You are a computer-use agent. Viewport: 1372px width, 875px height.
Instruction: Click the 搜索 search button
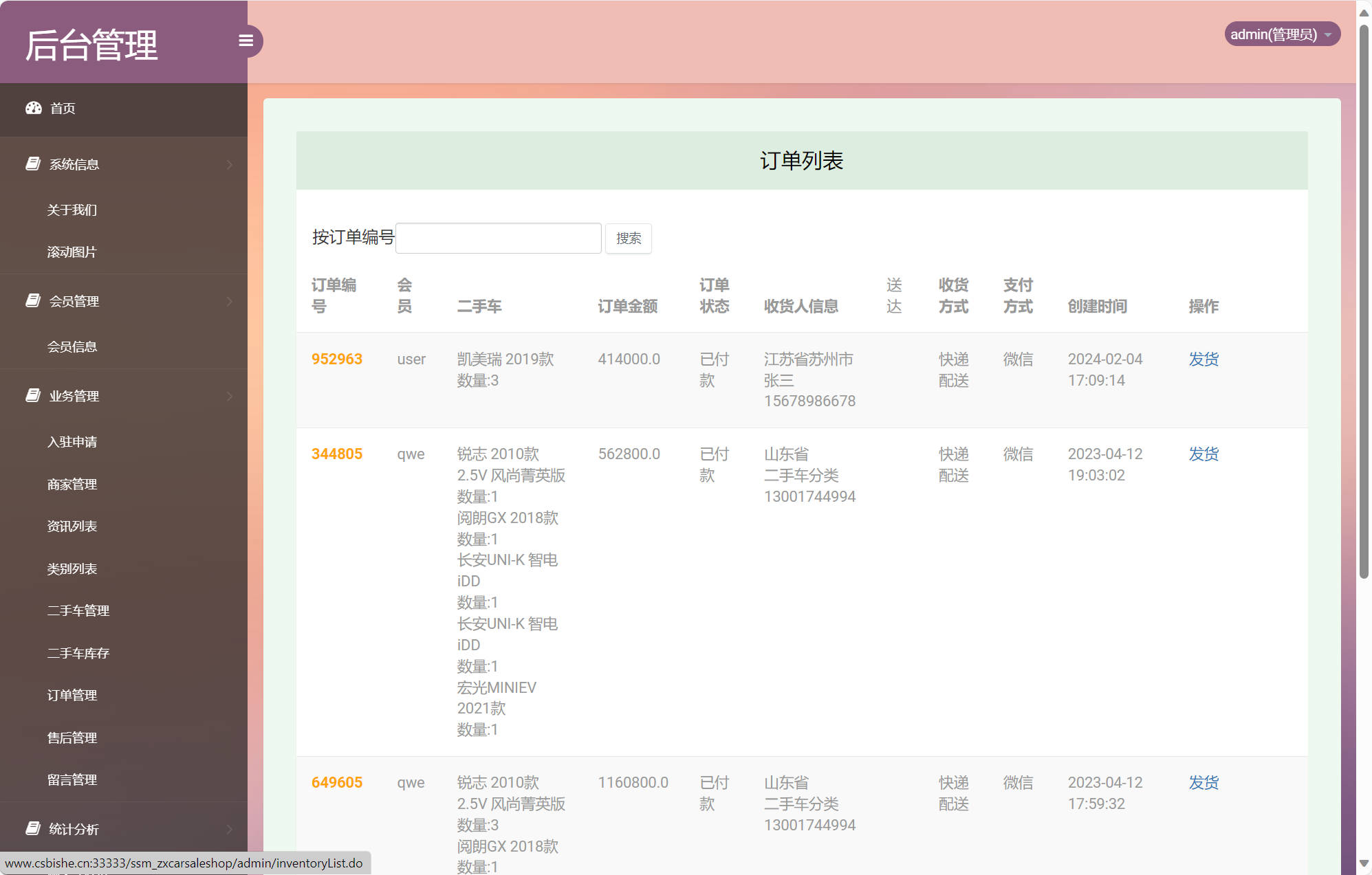click(x=628, y=239)
